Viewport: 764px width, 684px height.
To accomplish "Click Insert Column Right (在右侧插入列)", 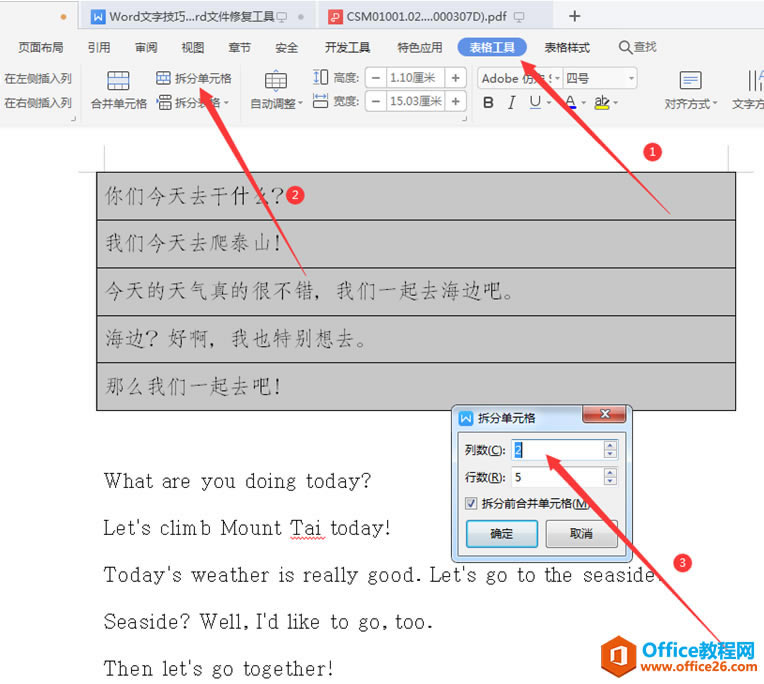I will coord(38,103).
